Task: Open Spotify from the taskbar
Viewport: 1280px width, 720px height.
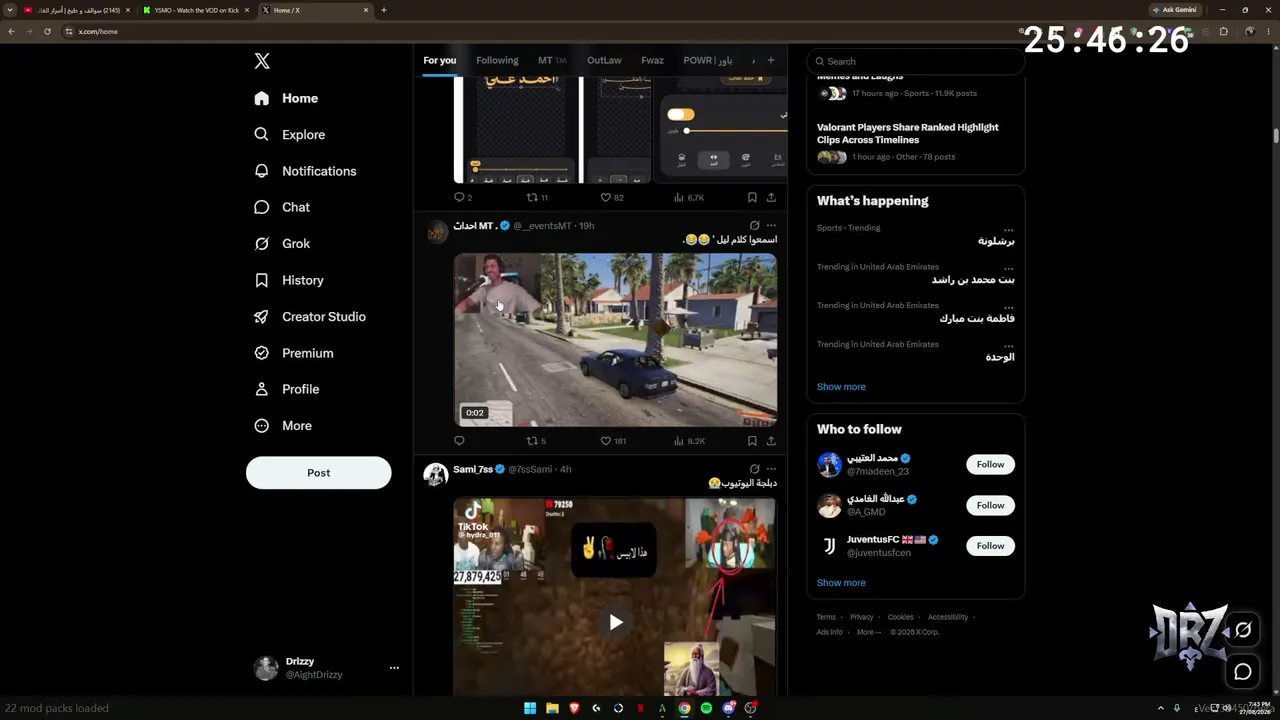Action: [x=706, y=708]
